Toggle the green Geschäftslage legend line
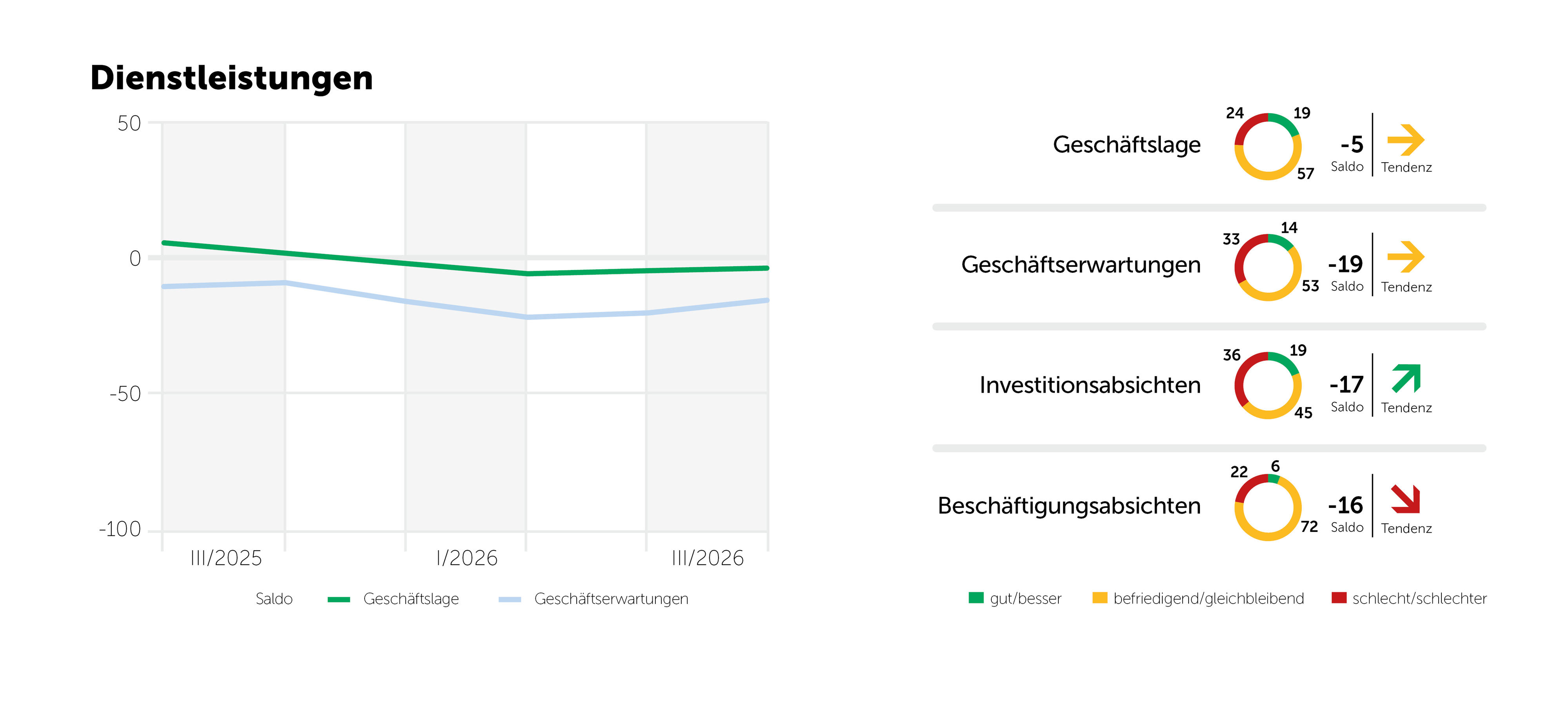Image resolution: width=1568 pixels, height=709 pixels. pos(338,599)
